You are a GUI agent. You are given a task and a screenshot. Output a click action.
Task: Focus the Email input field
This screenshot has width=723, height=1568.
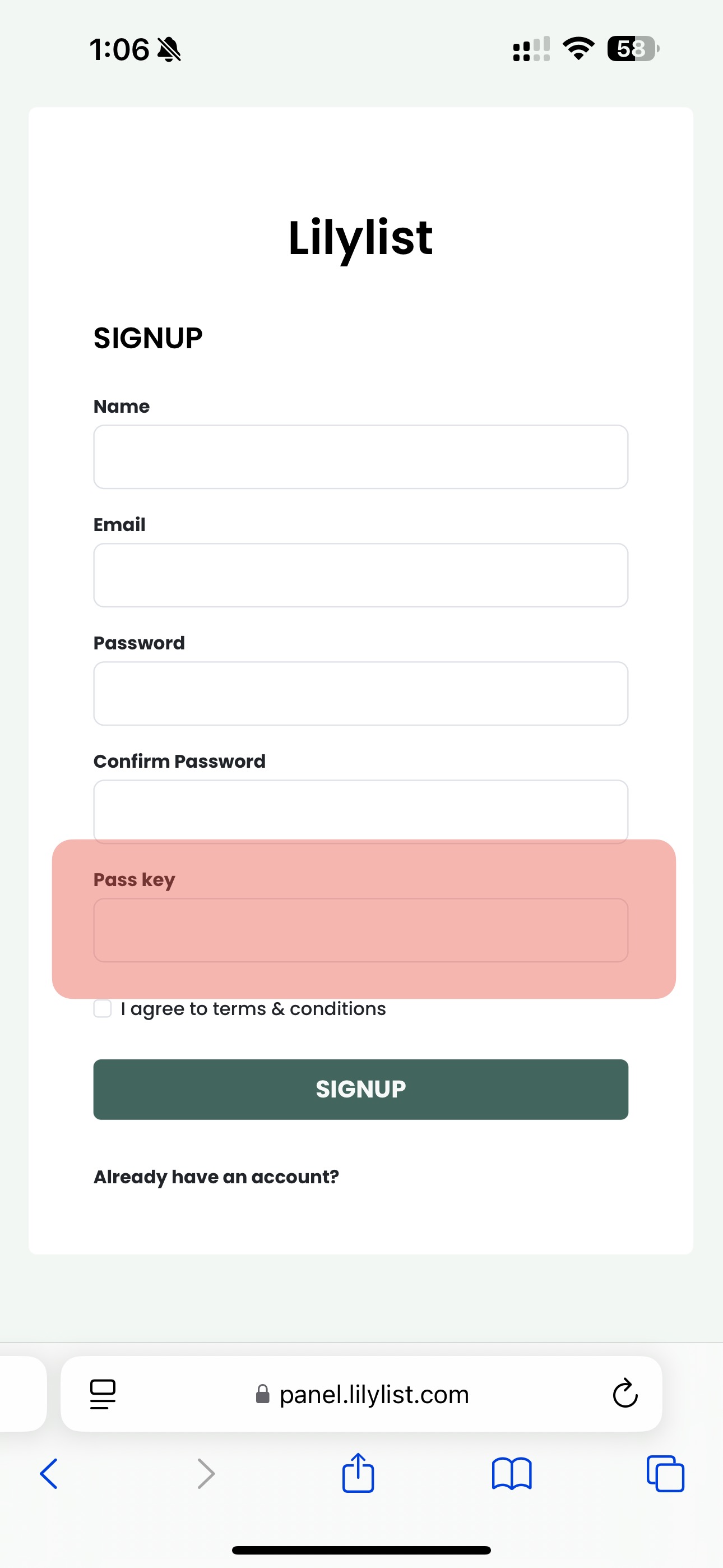click(x=361, y=575)
